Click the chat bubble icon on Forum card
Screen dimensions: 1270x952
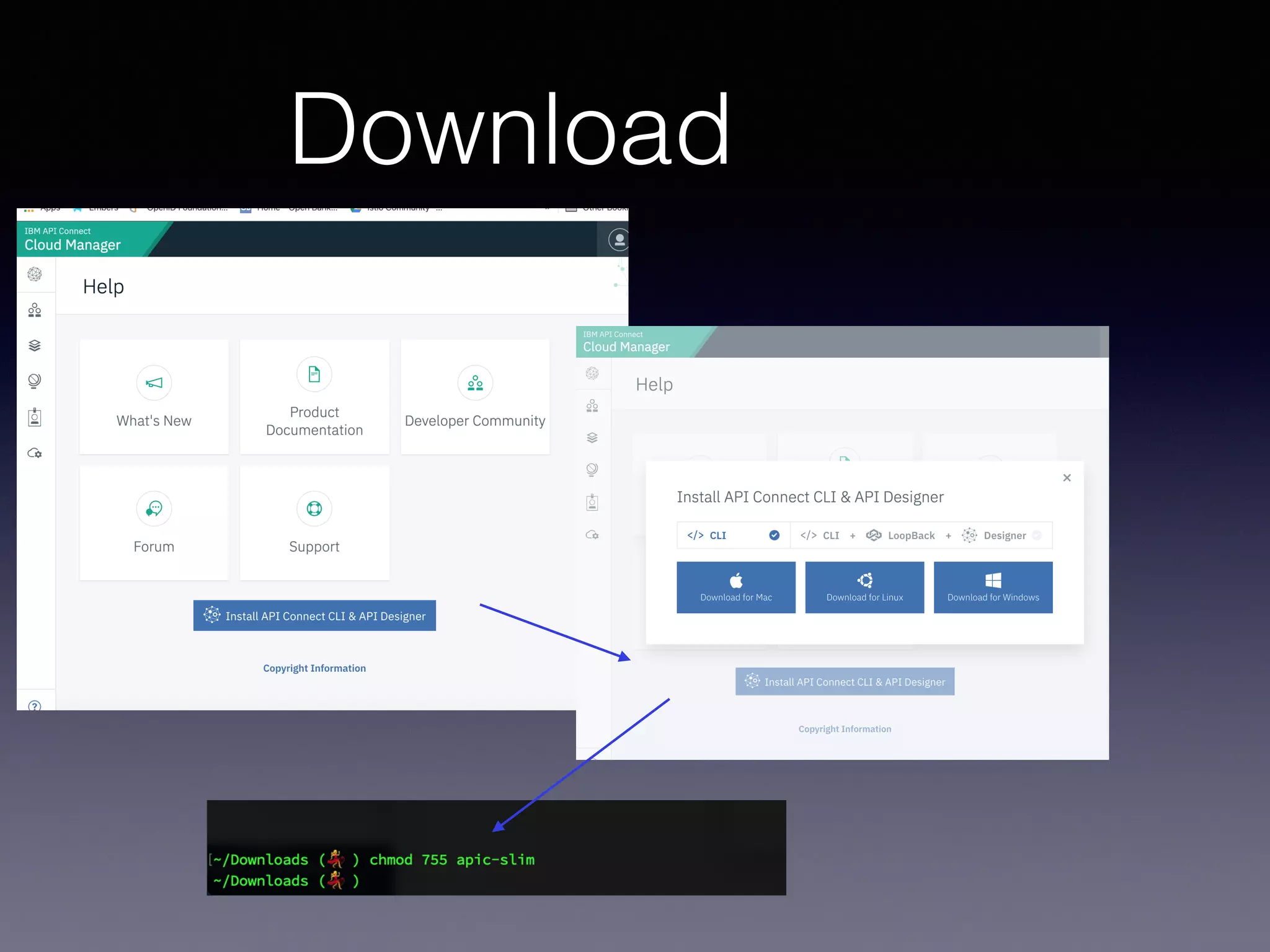point(154,509)
